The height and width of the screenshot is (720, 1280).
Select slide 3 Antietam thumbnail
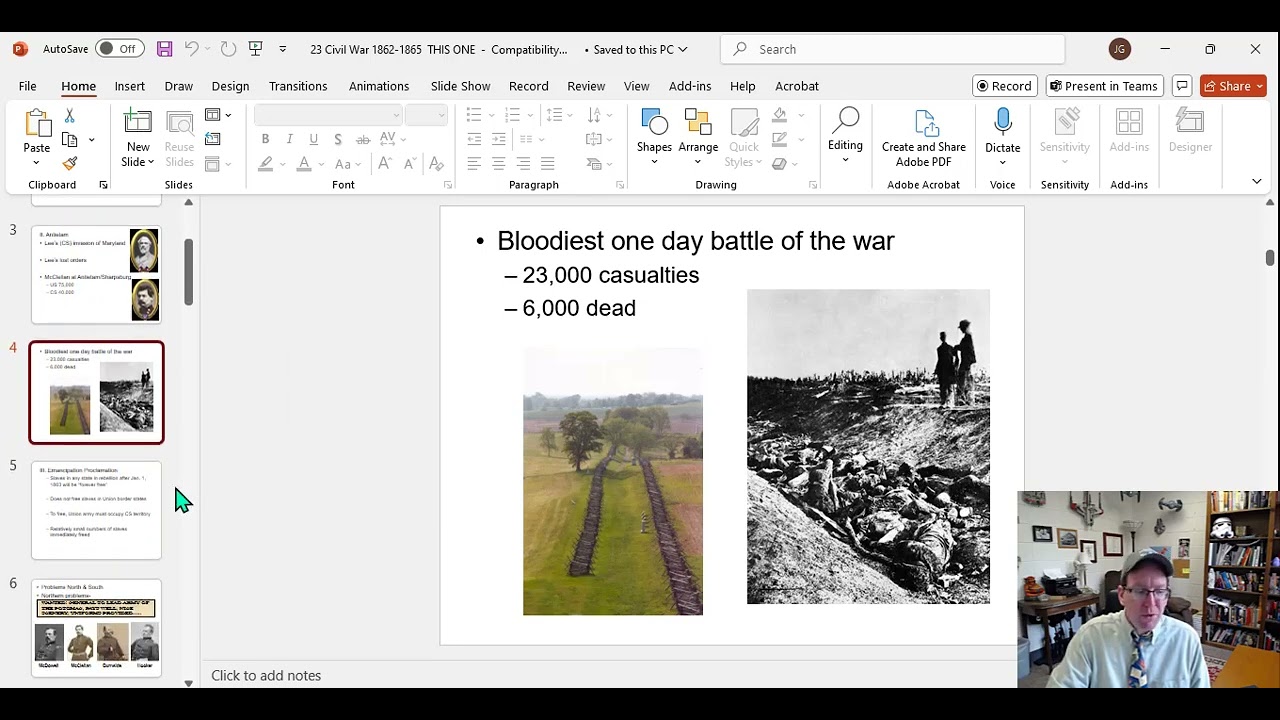(x=96, y=275)
